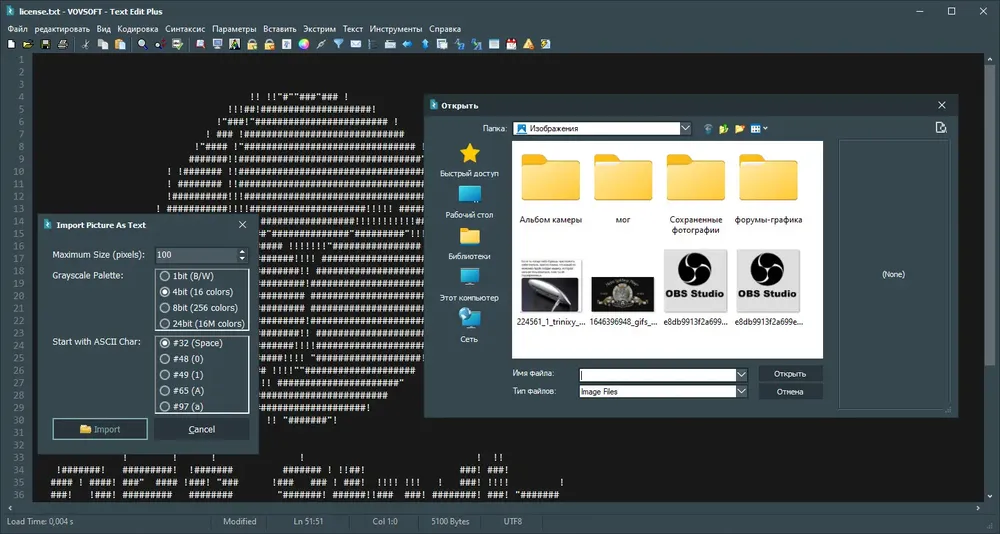Click the Отмена button in Open dialog
Image resolution: width=1000 pixels, height=534 pixels.
790,392
